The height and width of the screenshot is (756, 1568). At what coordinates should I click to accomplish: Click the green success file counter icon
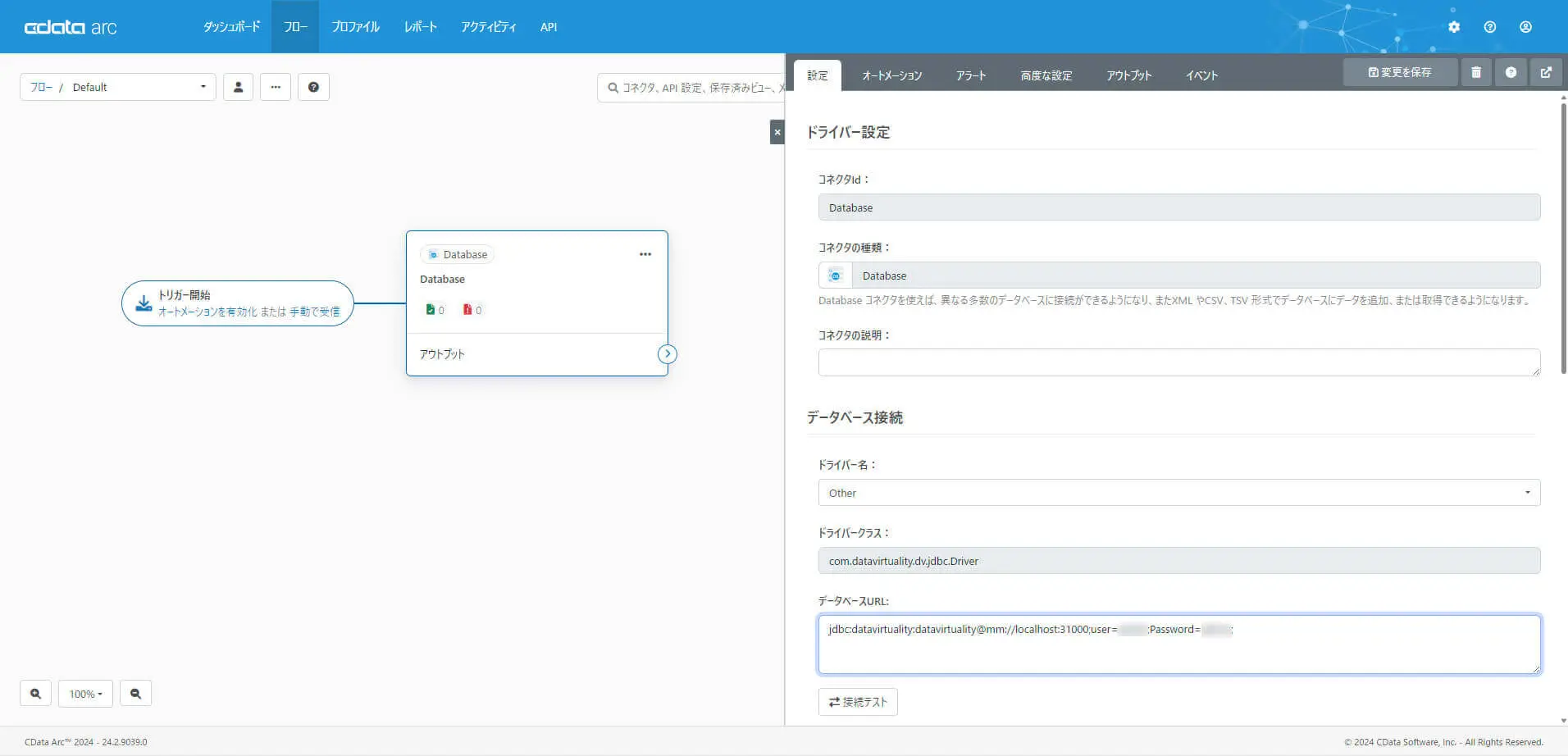pos(431,310)
